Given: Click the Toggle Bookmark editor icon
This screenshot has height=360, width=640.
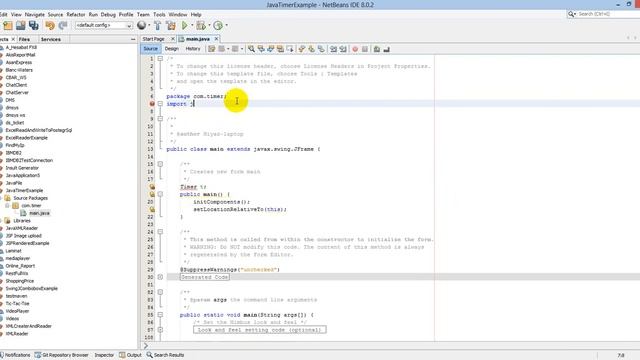Looking at the screenshot, I should [x=322, y=49].
